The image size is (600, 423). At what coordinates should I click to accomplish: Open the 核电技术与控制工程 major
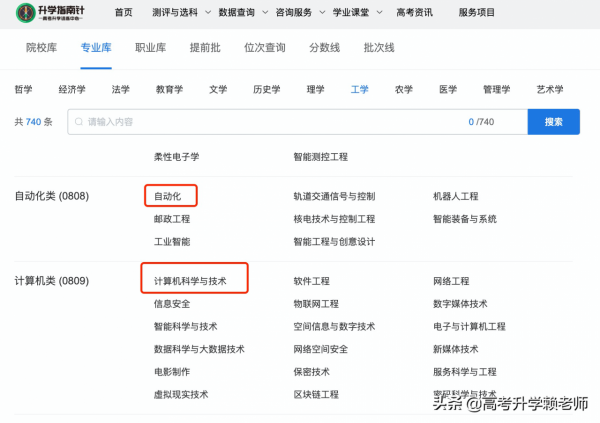334,219
